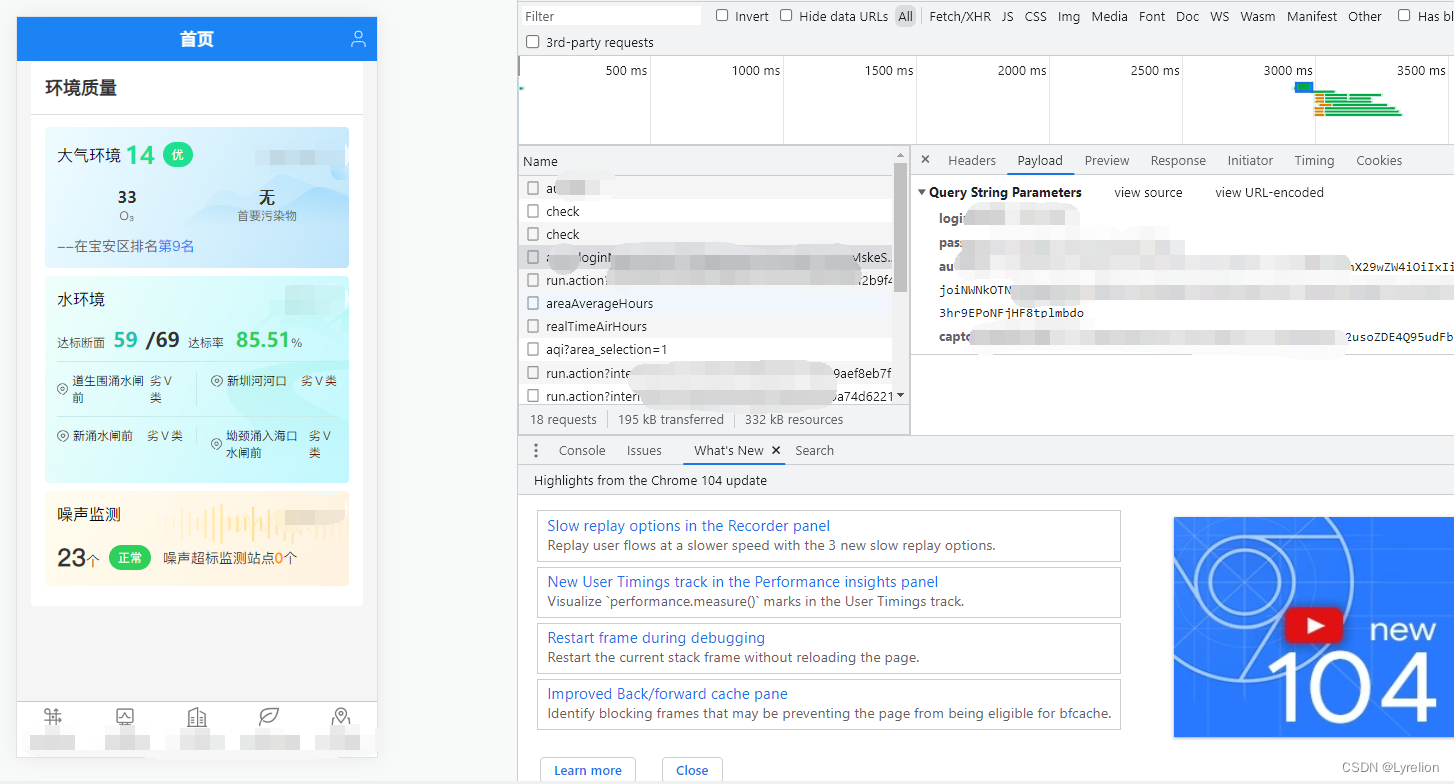This screenshot has width=1454, height=784.
Task: Open Restart frame during debugging link
Action: [656, 638]
